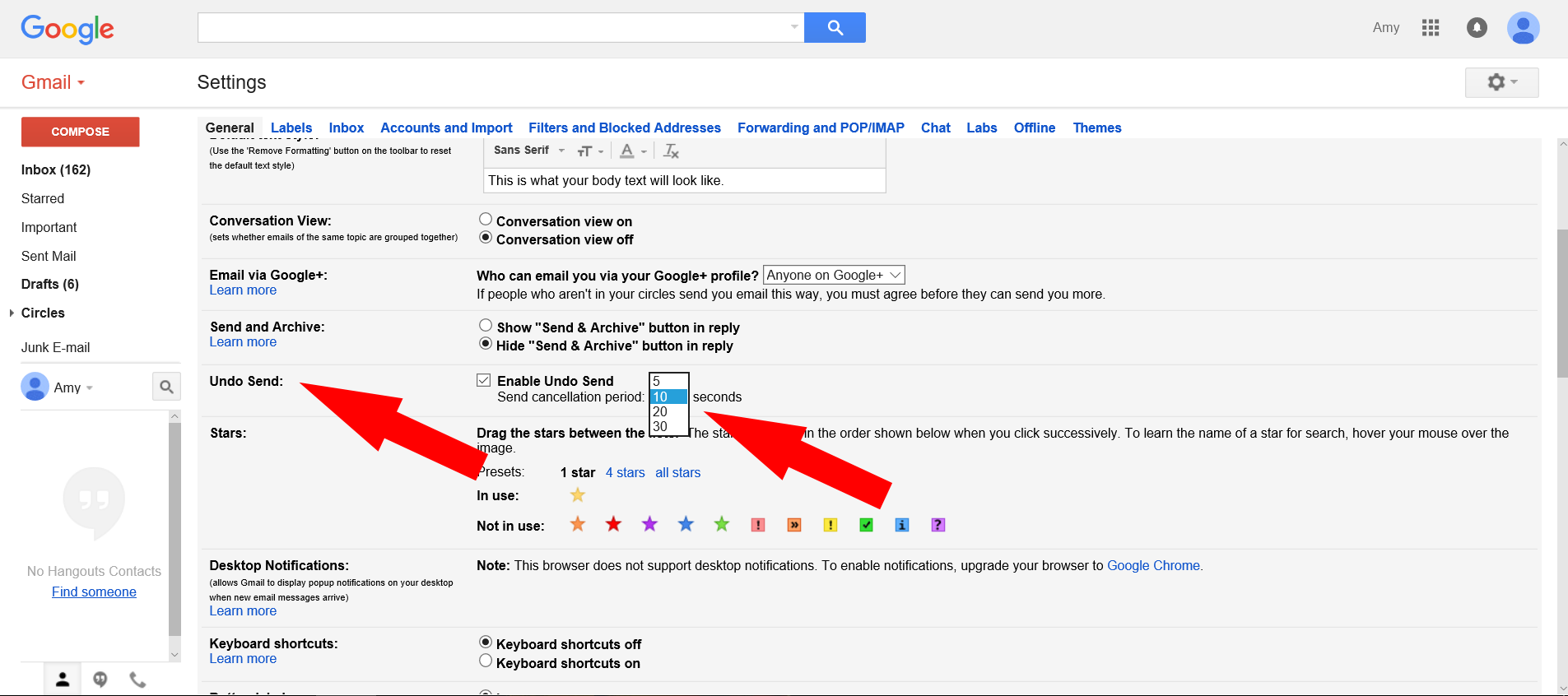Switch to Filters and Blocked Addresses tab
The width and height of the screenshot is (1568, 696).
click(625, 128)
